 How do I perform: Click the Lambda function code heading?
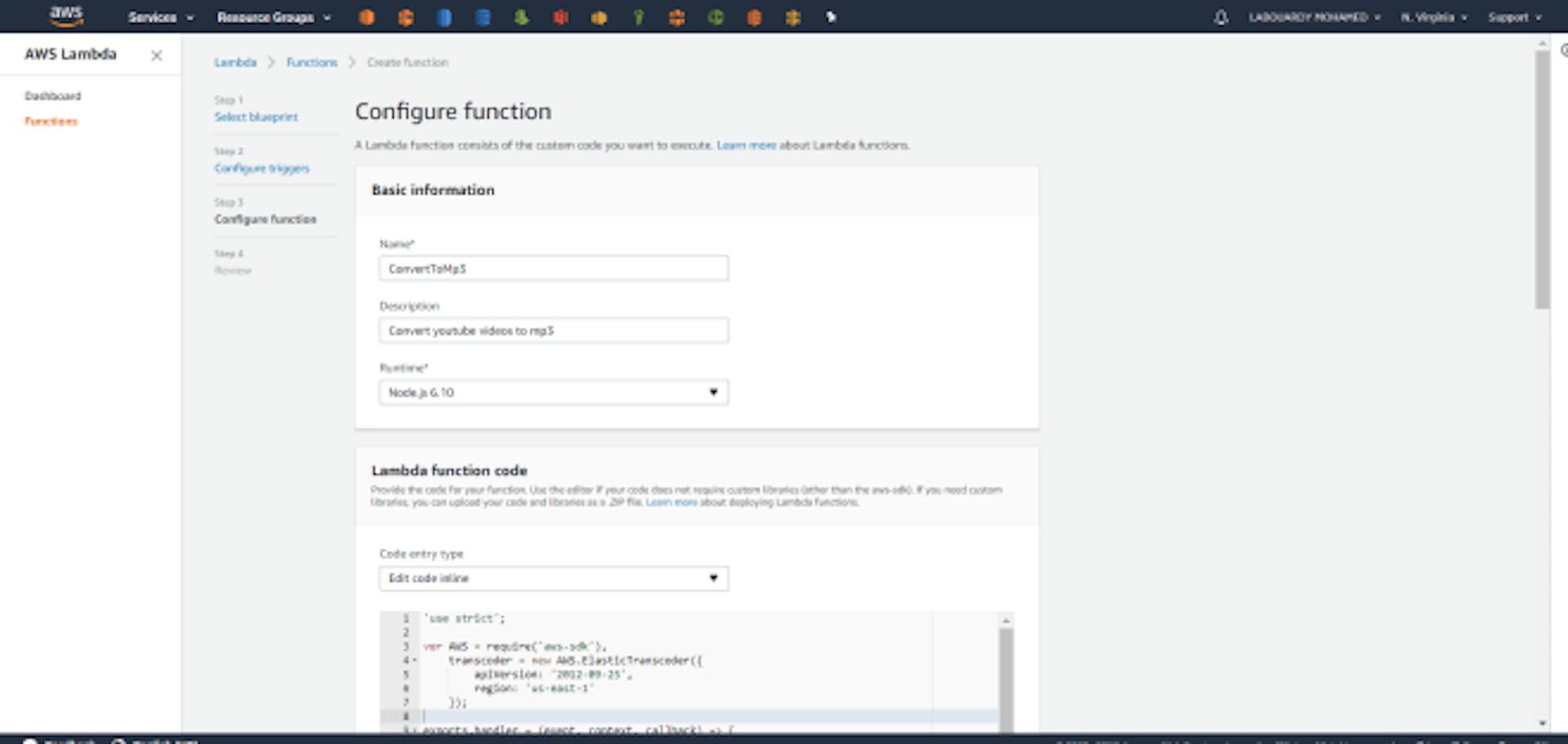[449, 470]
